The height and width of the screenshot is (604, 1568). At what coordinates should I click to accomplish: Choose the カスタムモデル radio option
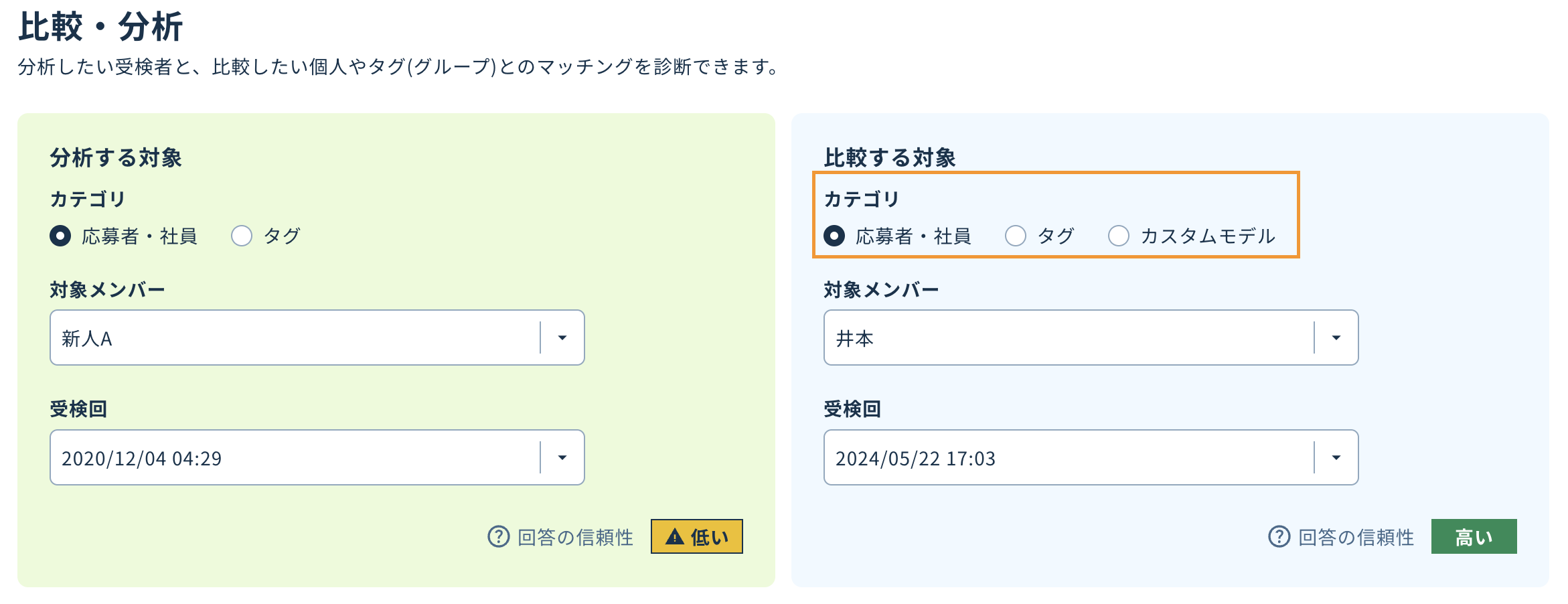[1119, 236]
